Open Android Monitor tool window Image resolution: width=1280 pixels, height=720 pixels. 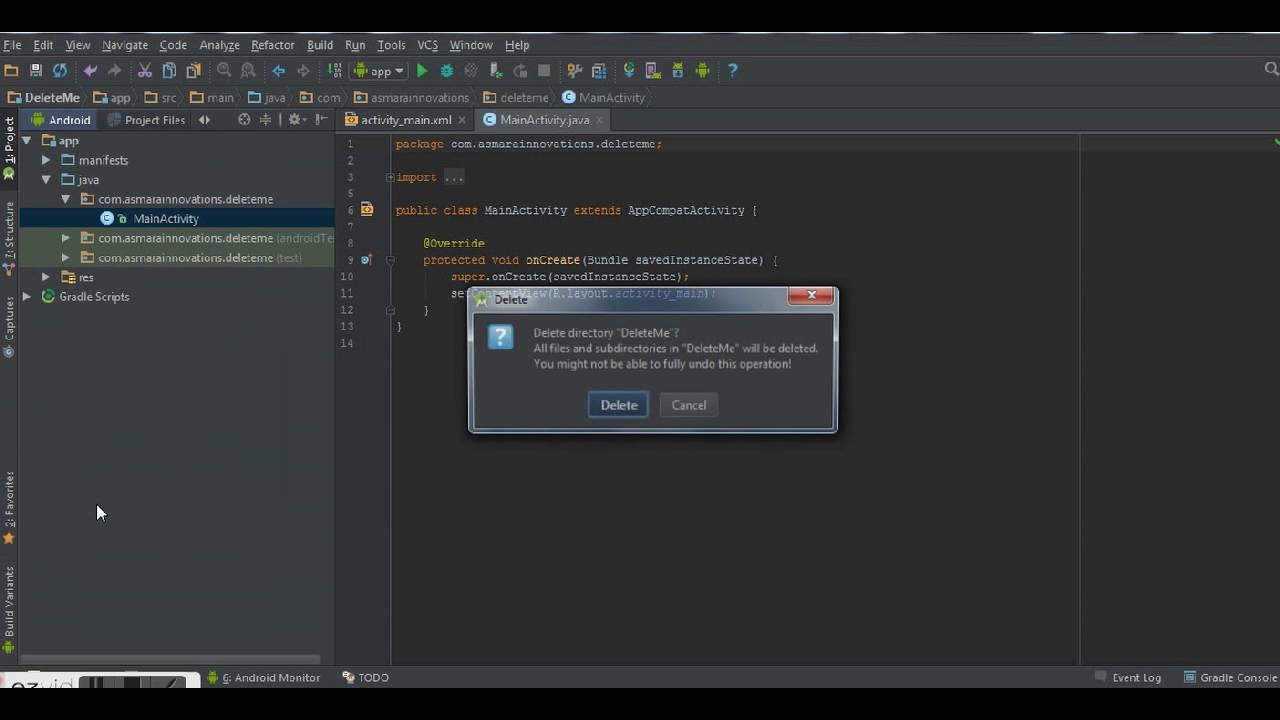[x=264, y=678]
